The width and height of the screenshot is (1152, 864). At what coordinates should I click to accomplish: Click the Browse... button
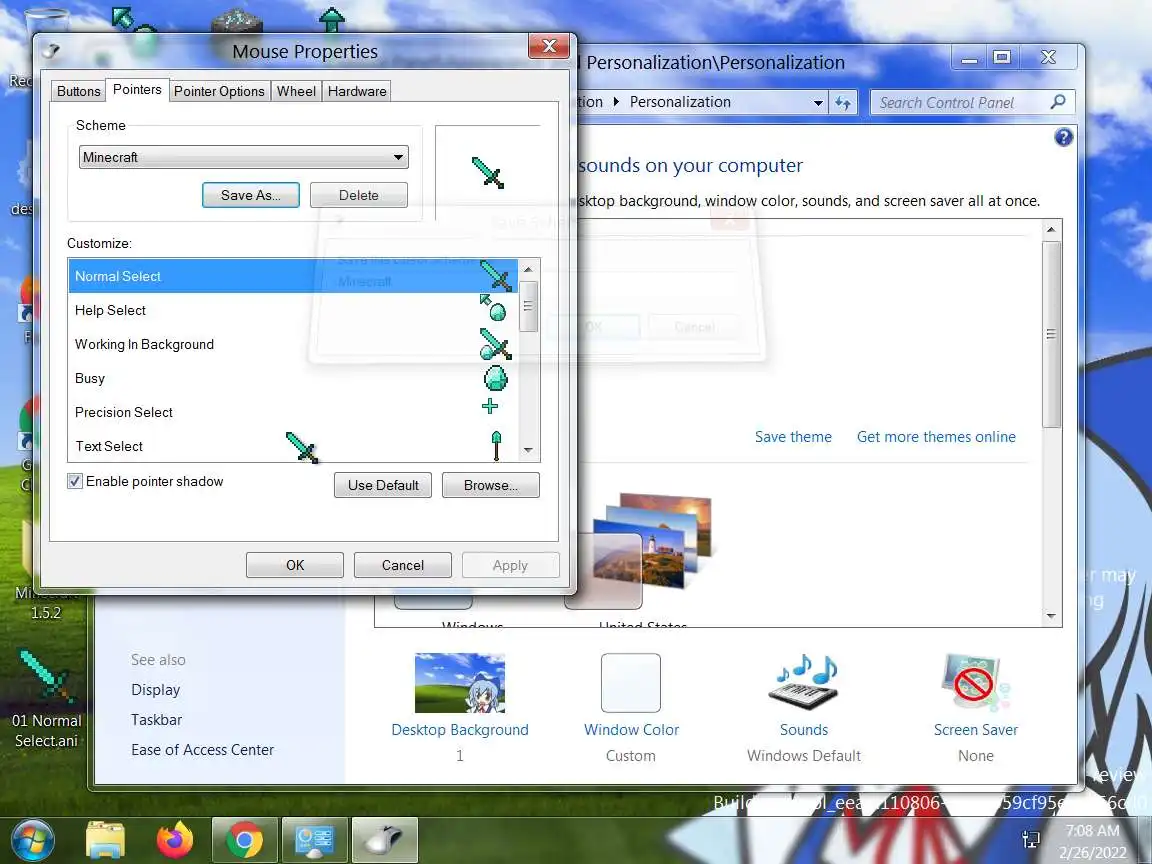click(491, 485)
